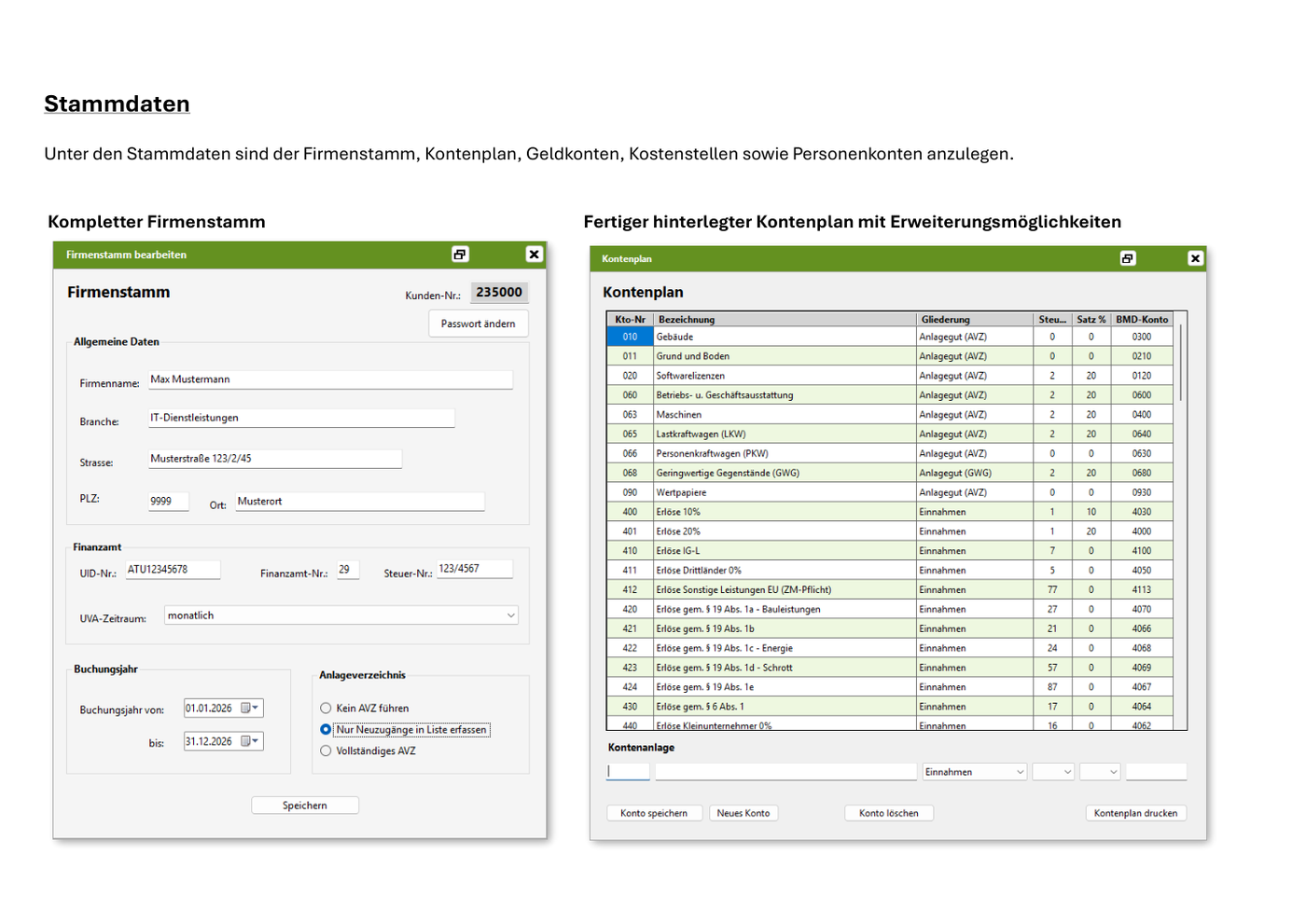The height and width of the screenshot is (924, 1306).
Task: Close the Firmenstamm bearbeiten window
Action: 534,255
